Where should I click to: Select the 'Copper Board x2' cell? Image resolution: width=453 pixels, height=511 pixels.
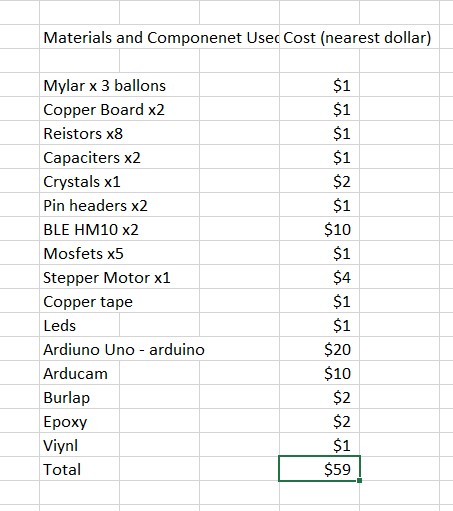pyautogui.click(x=79, y=109)
